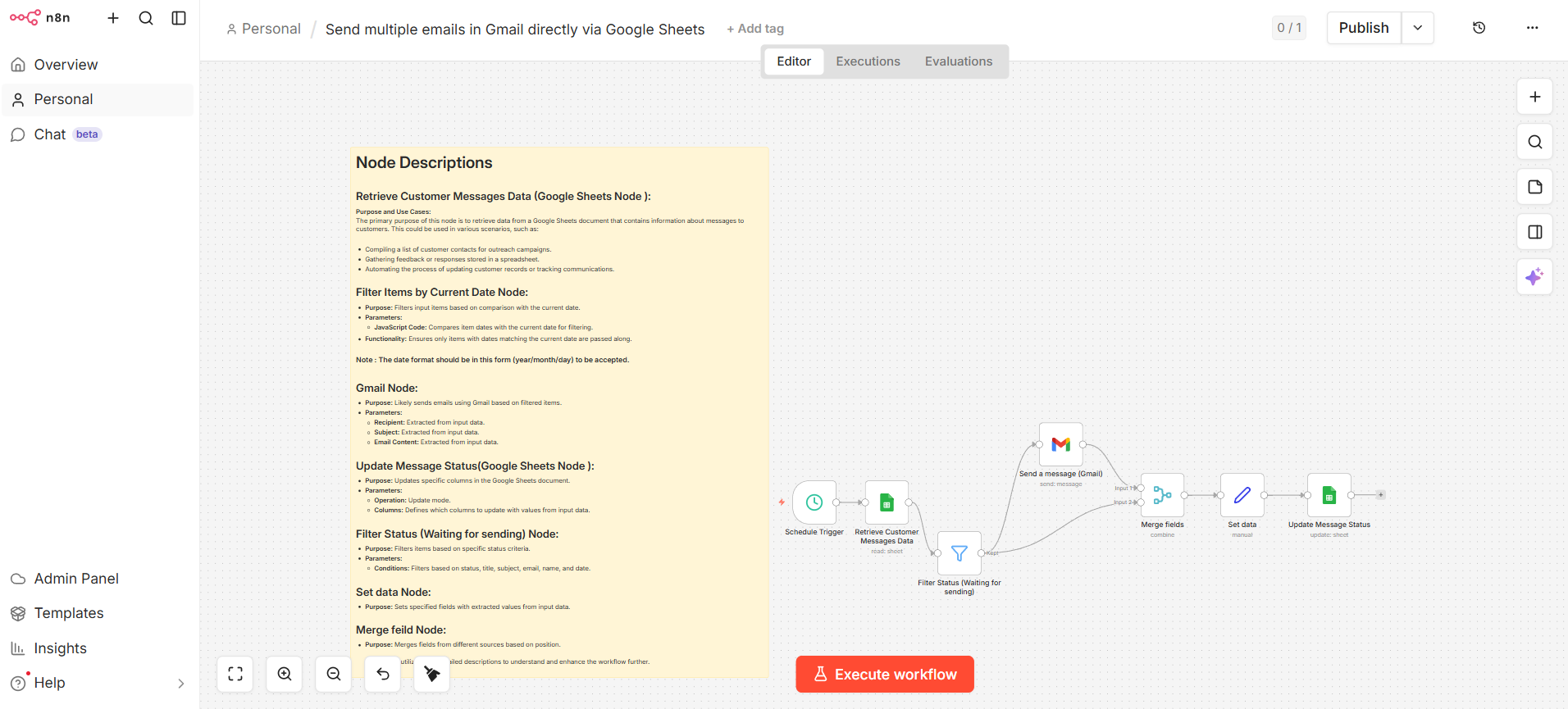The width and height of the screenshot is (1568, 709).
Task: Open the Publish dropdown arrow
Action: click(1418, 28)
